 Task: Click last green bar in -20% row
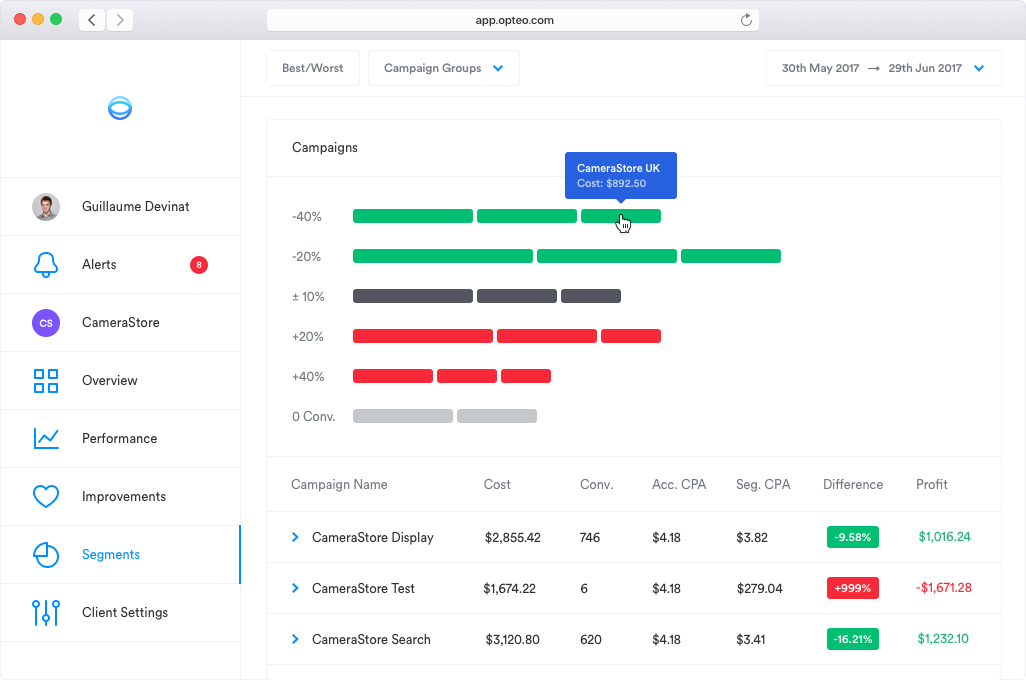click(731, 256)
